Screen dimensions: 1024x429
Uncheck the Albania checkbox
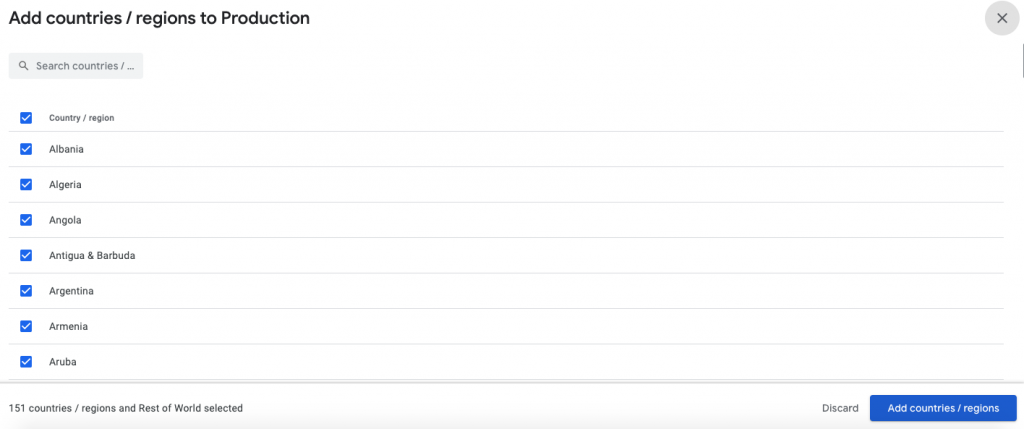[26, 149]
